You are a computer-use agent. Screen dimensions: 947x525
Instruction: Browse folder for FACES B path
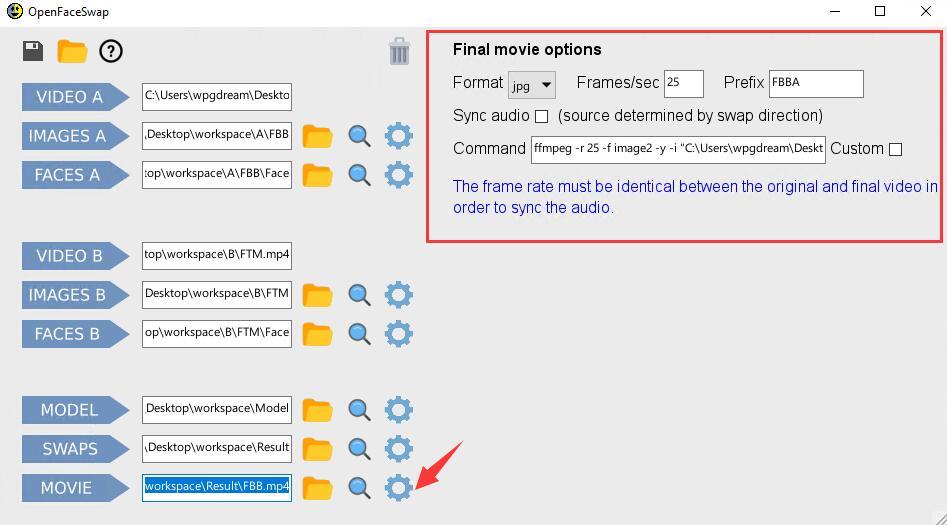click(317, 334)
